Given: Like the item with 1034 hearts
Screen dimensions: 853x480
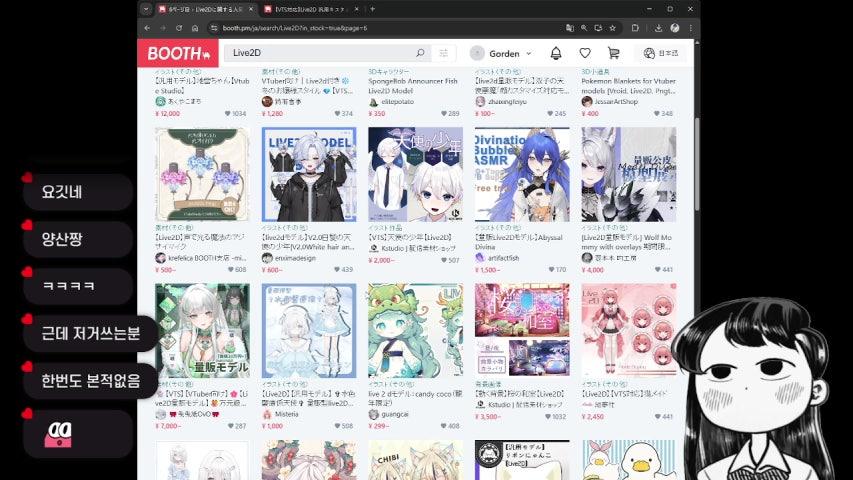Looking at the screenshot, I should point(227,113).
